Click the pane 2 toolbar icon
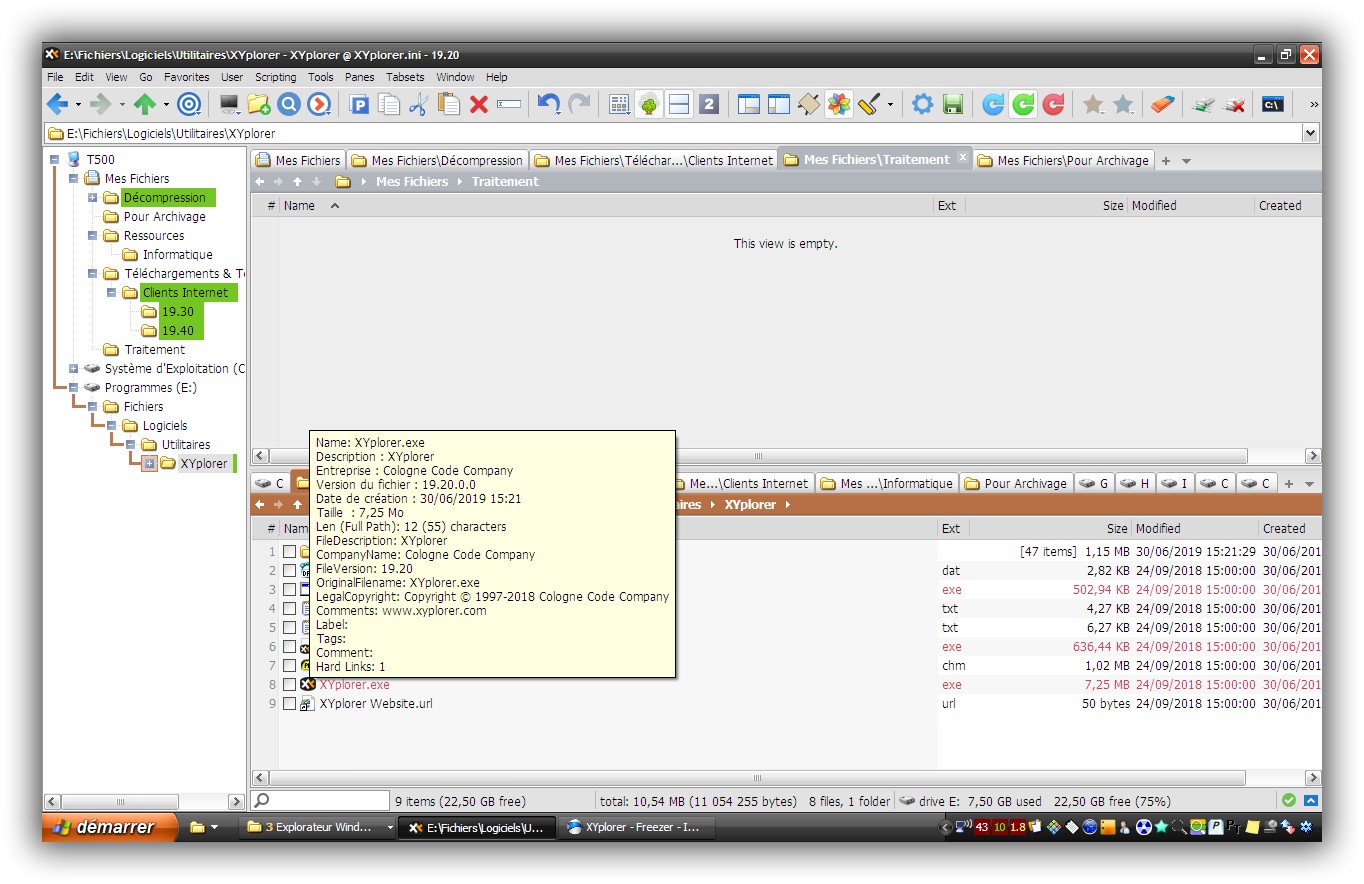Image resolution: width=1364 pixels, height=884 pixels. 709,103
